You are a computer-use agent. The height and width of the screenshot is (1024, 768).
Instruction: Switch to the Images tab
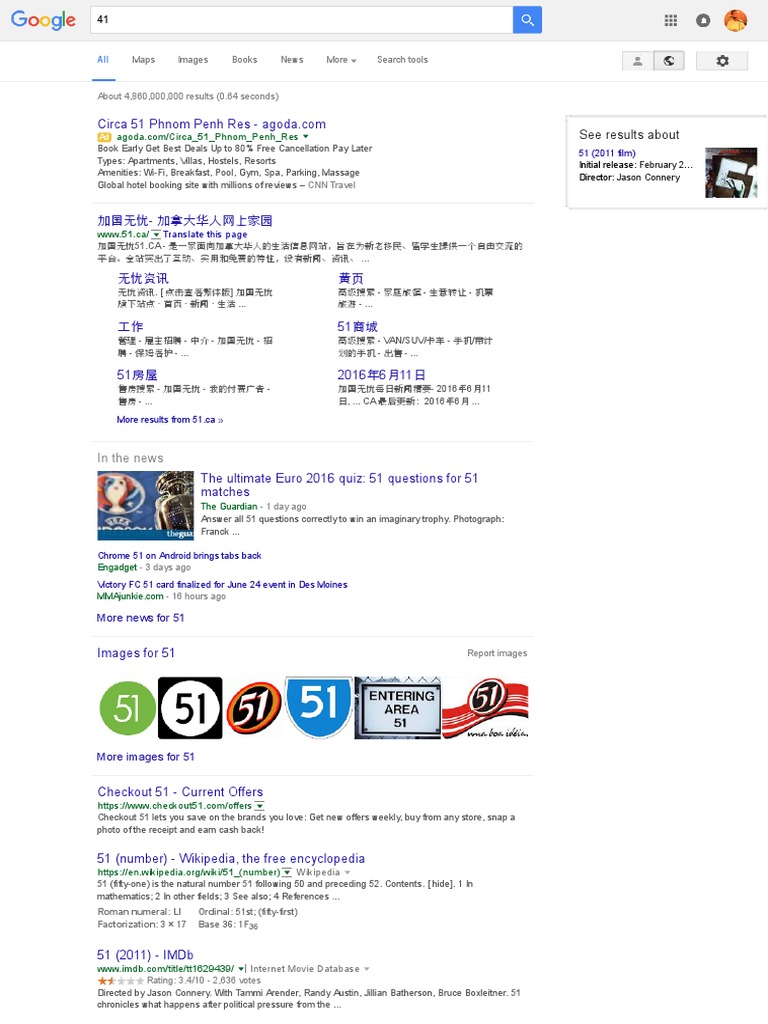[193, 59]
